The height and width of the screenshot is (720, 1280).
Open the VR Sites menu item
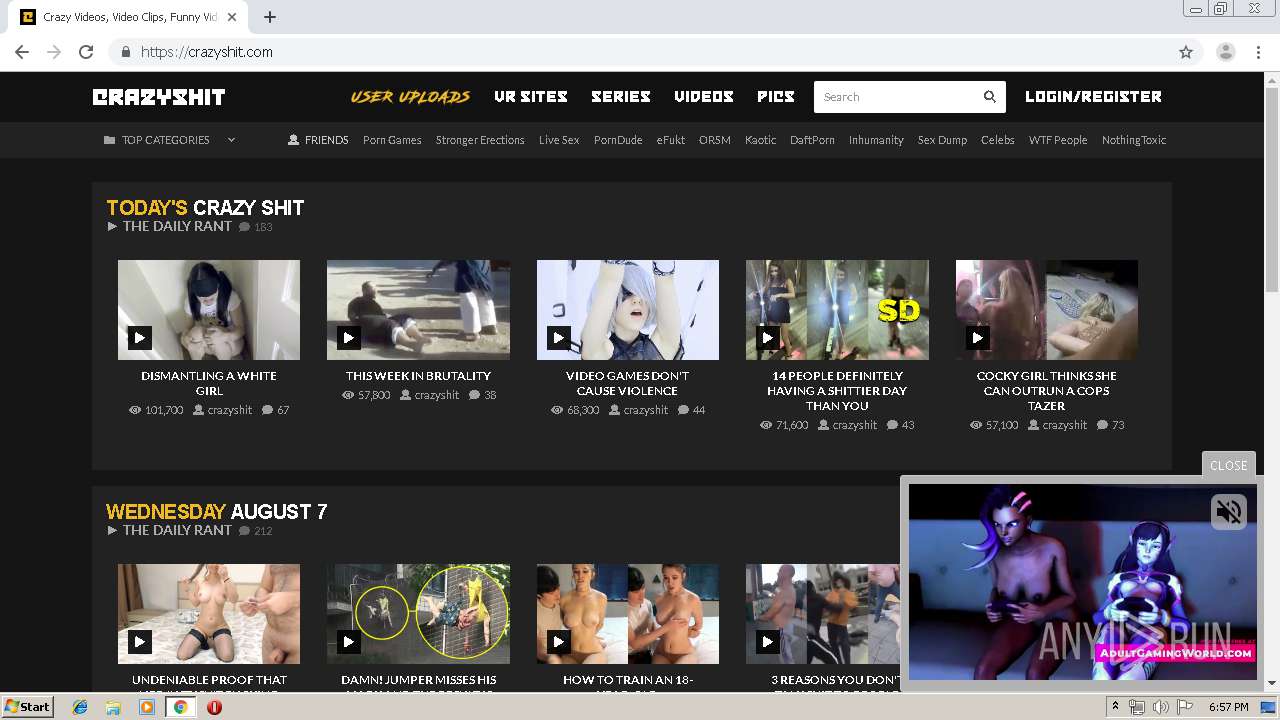[531, 97]
